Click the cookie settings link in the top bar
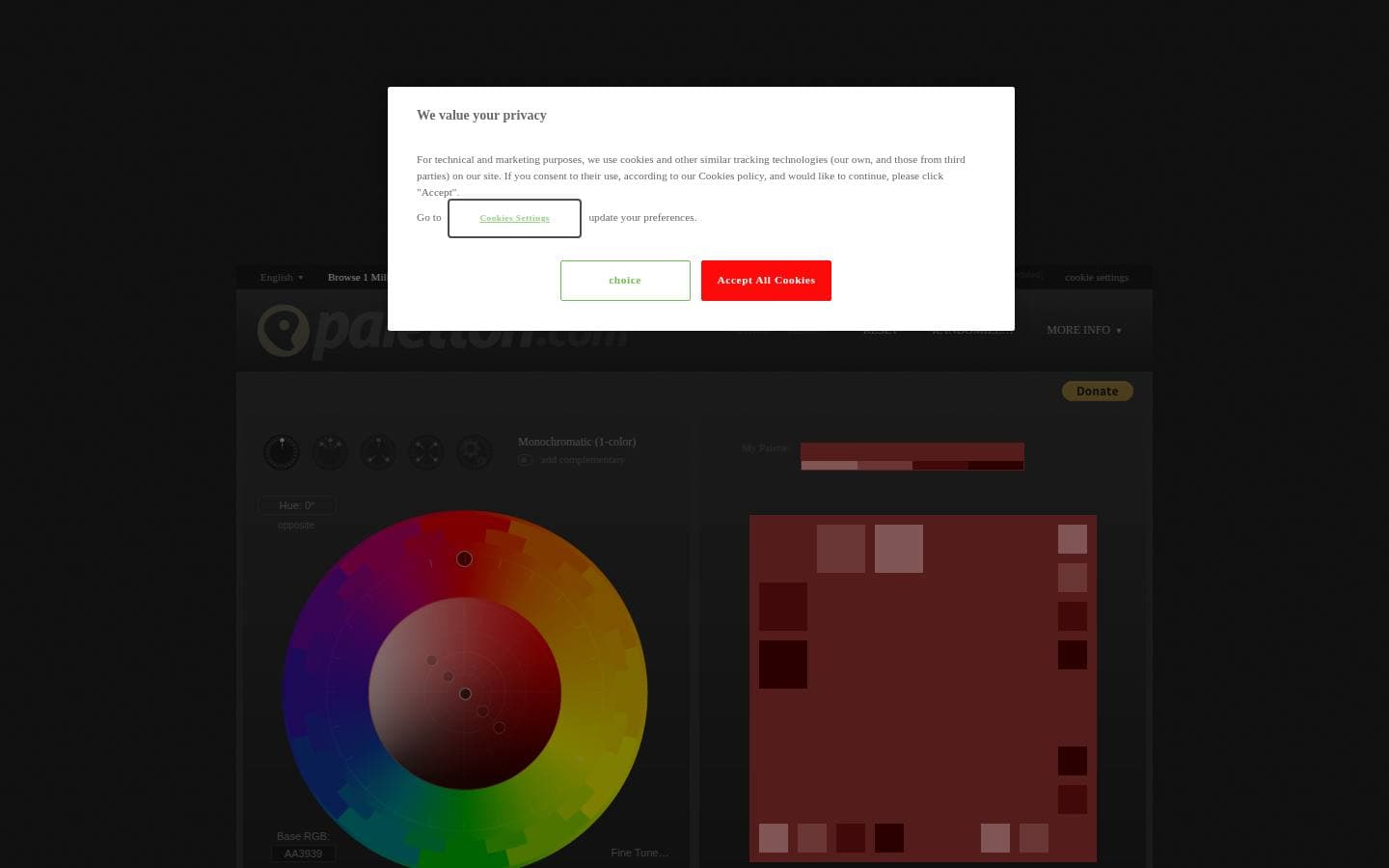Viewport: 1389px width, 868px height. (x=1097, y=277)
